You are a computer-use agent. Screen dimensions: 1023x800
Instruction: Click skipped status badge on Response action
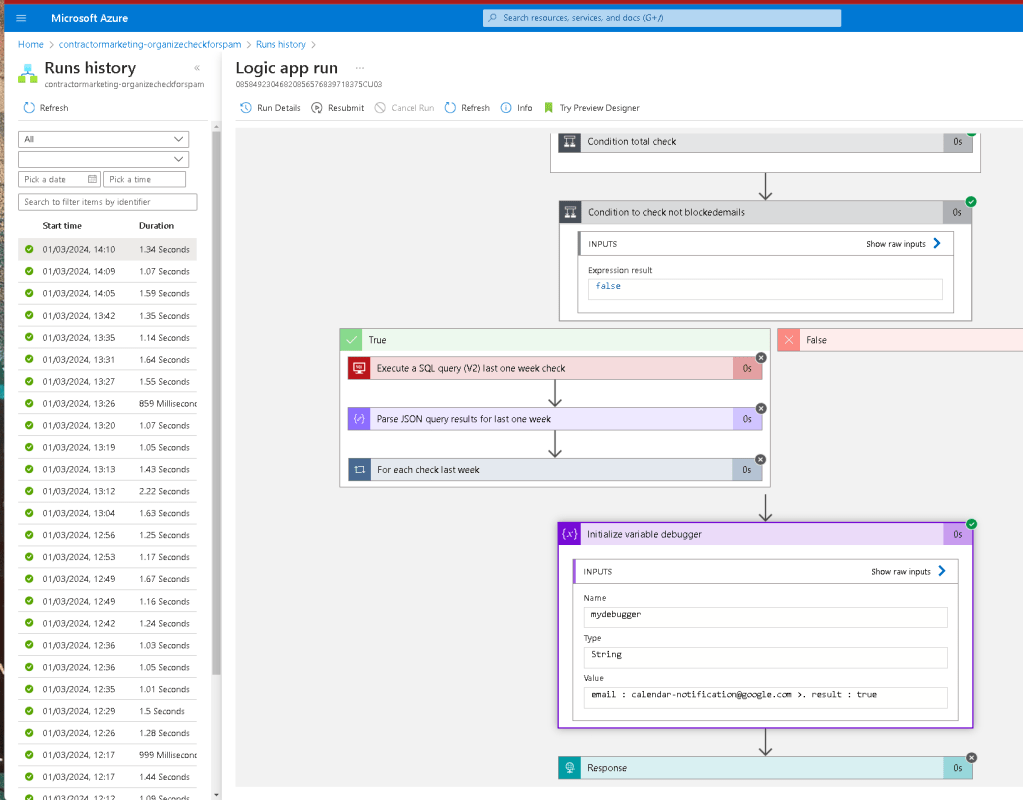click(971, 758)
